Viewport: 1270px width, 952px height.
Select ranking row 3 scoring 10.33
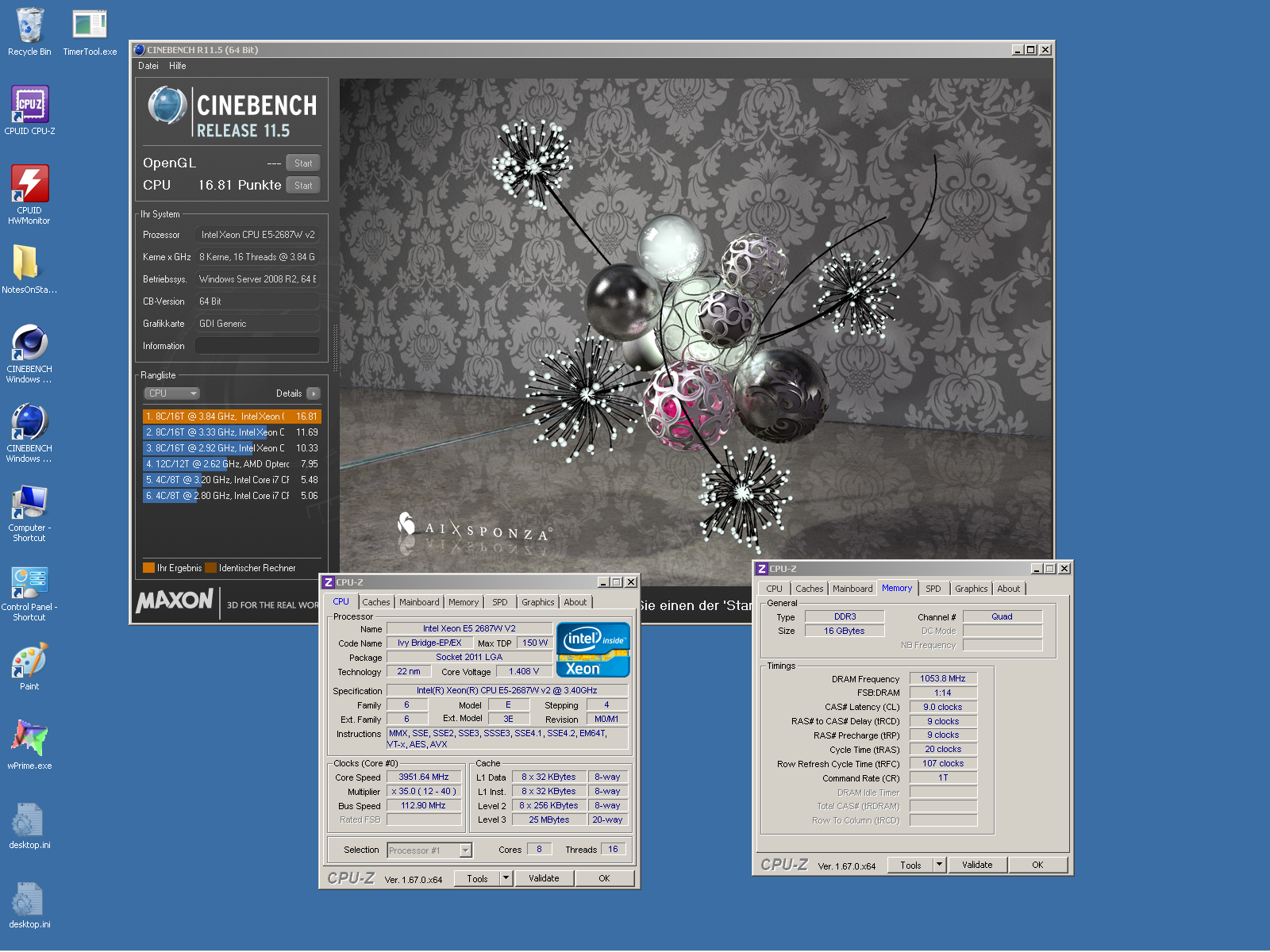pos(232,448)
